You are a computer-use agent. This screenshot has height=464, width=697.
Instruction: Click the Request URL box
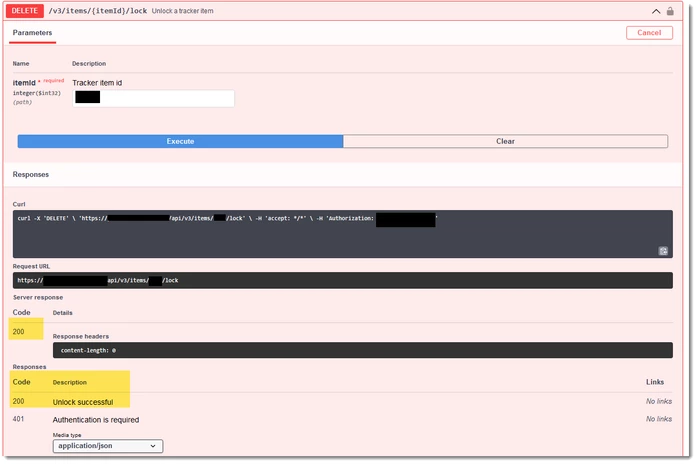pos(342,280)
